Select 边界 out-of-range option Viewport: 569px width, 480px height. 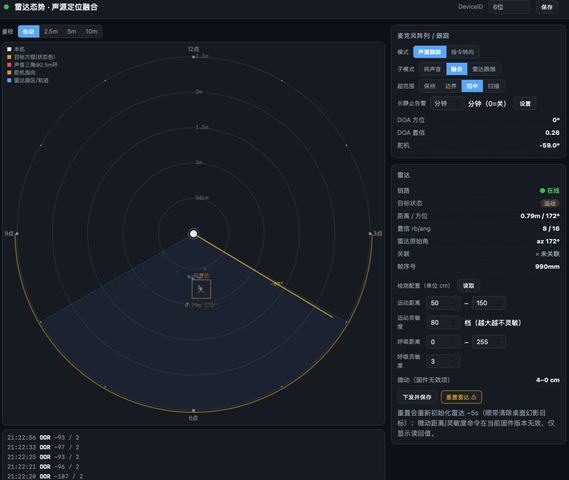[x=450, y=86]
